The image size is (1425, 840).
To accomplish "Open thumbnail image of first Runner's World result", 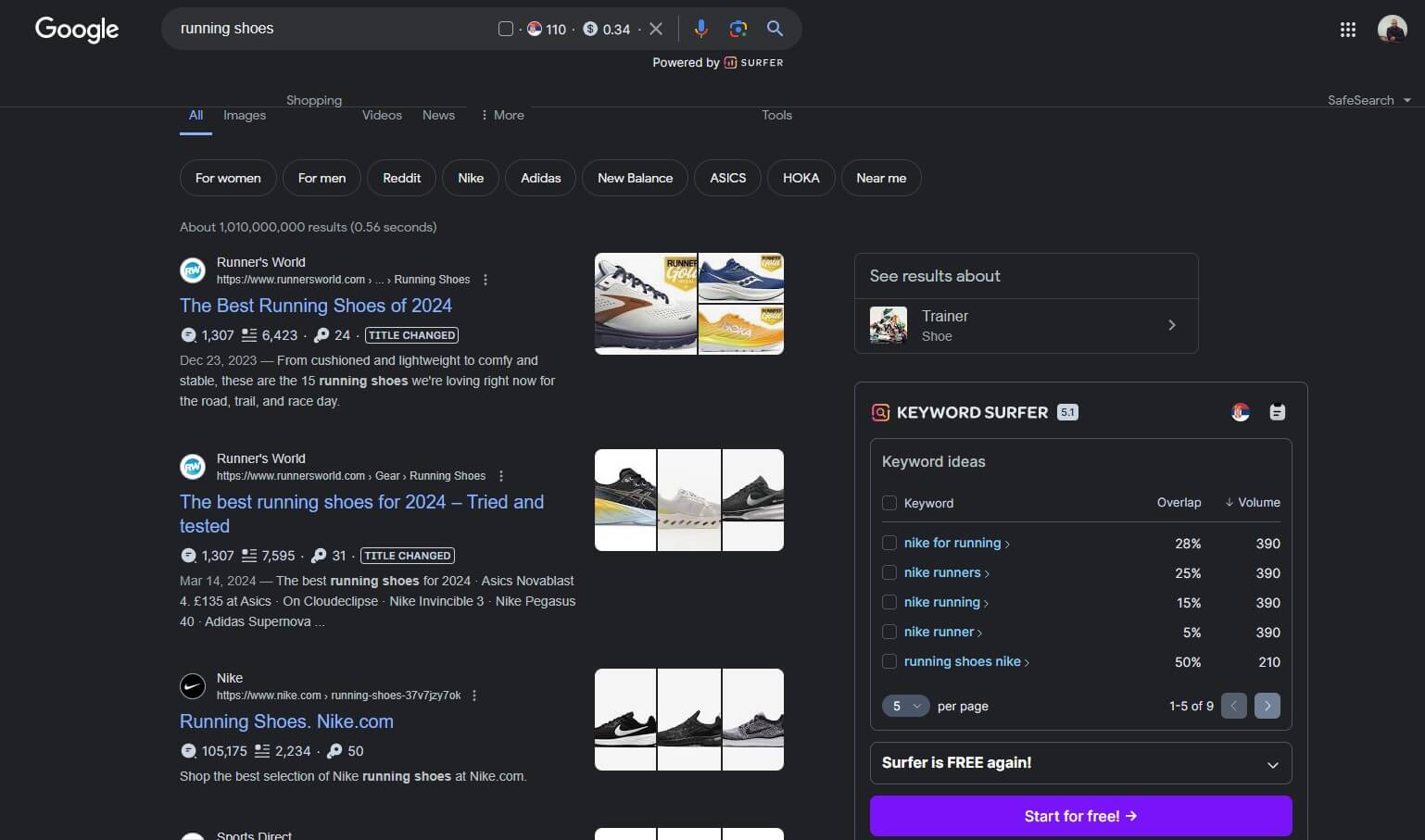I will 689,304.
